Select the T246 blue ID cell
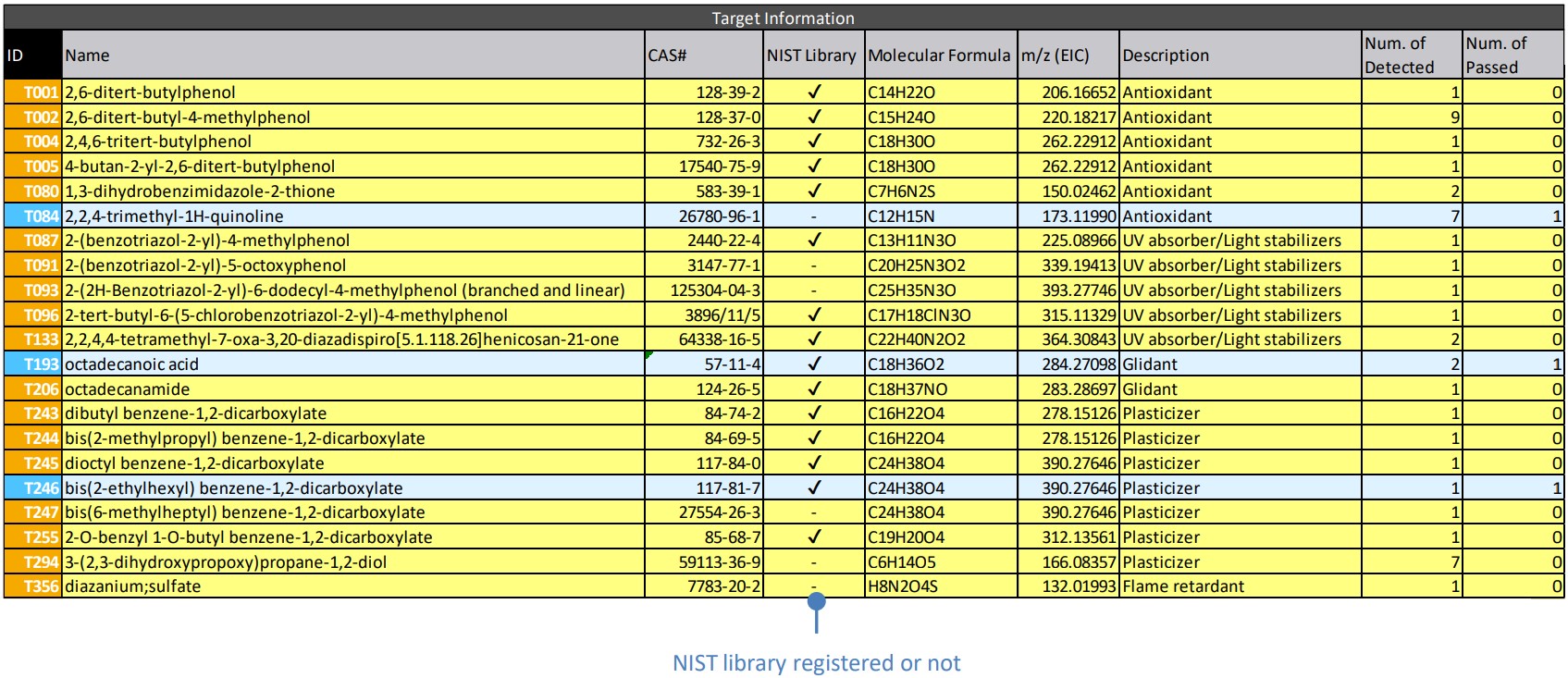 tap(34, 487)
